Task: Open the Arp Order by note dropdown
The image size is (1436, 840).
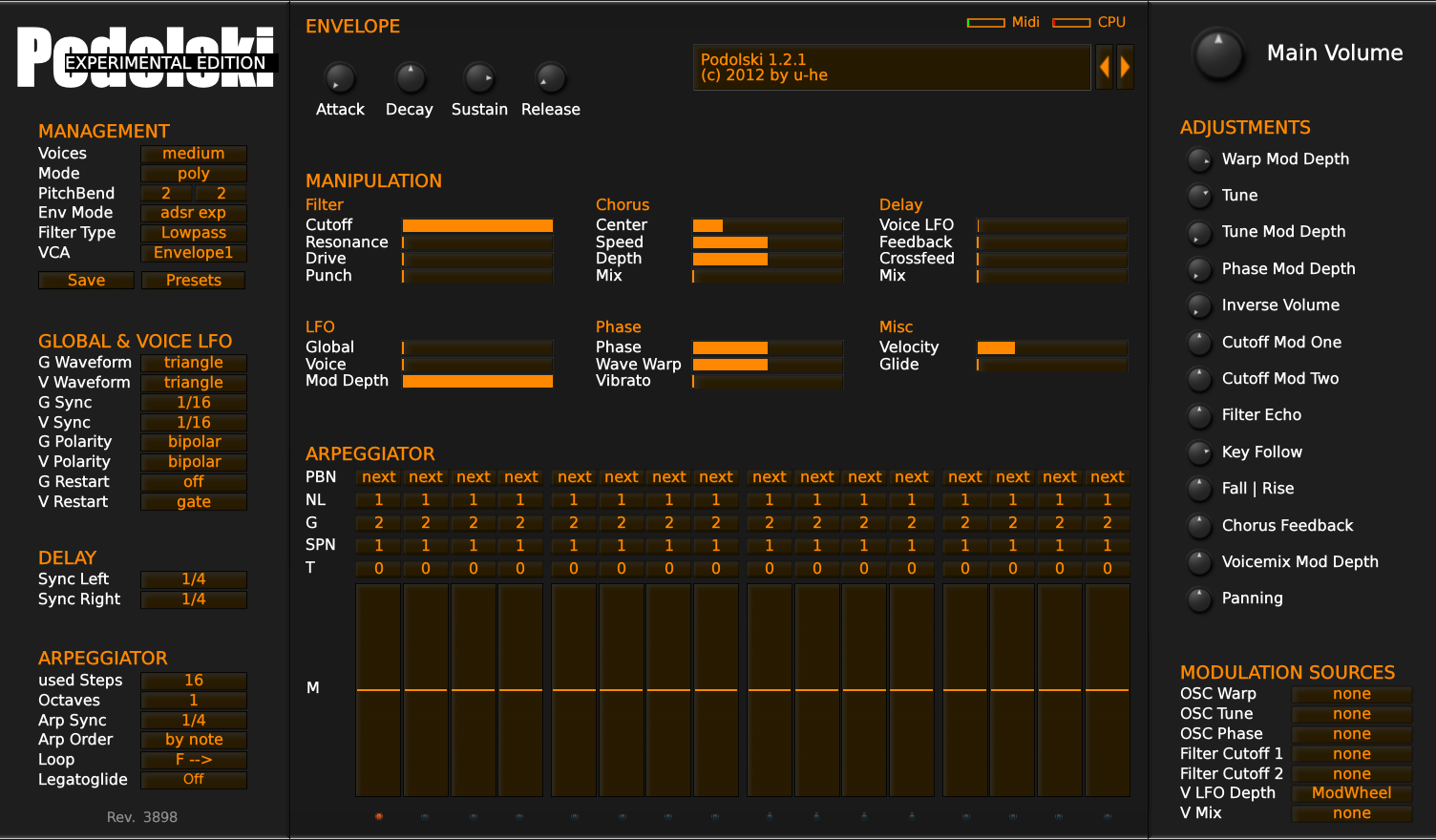Action: pos(194,740)
